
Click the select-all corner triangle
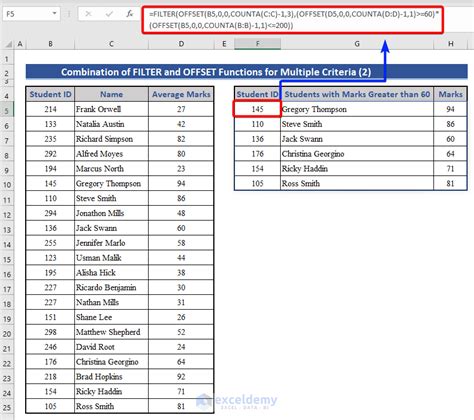pos(8,44)
